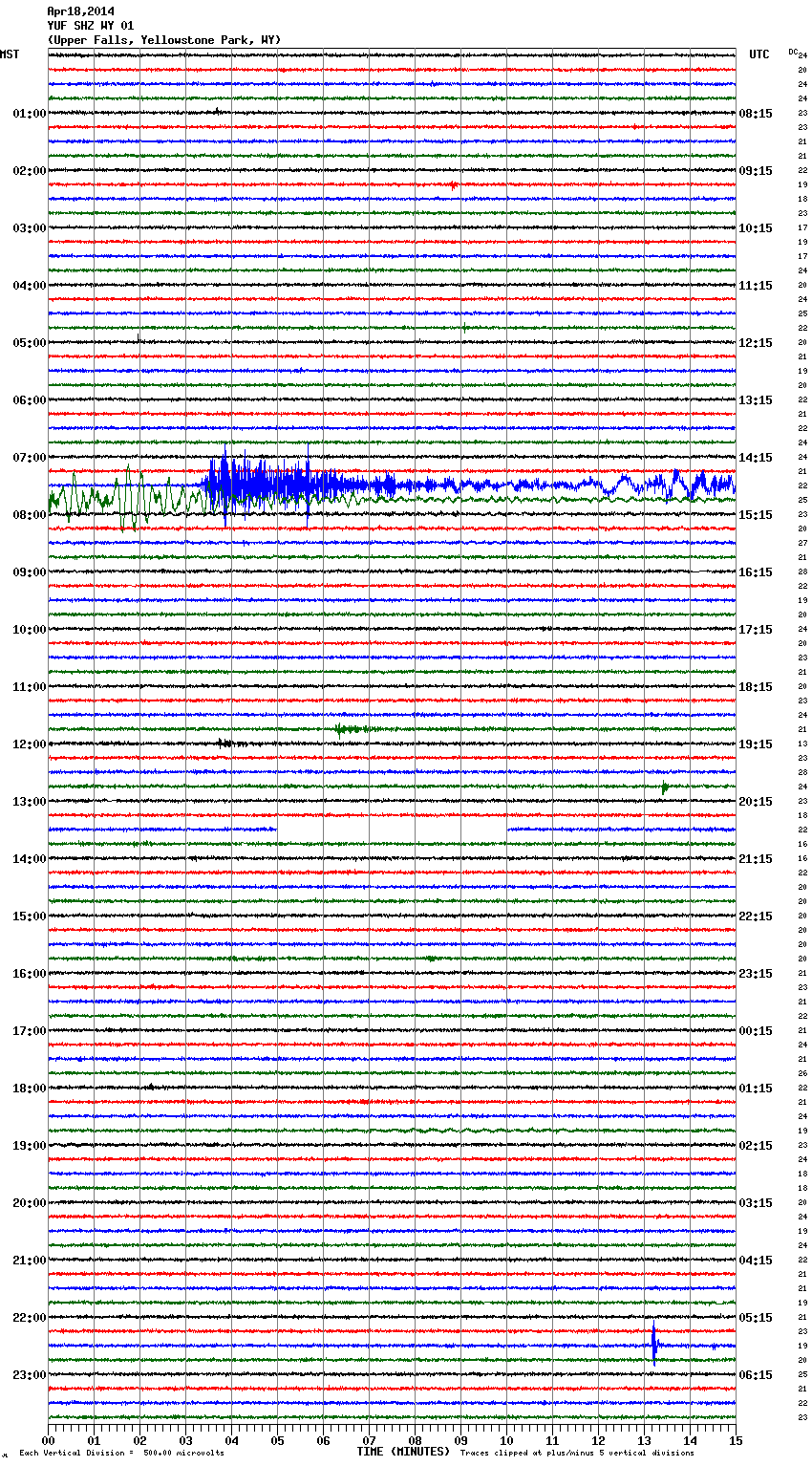This screenshot has height=1466, width=812.
Task: Click the 15:15 UTC time label
Action: 756,515
